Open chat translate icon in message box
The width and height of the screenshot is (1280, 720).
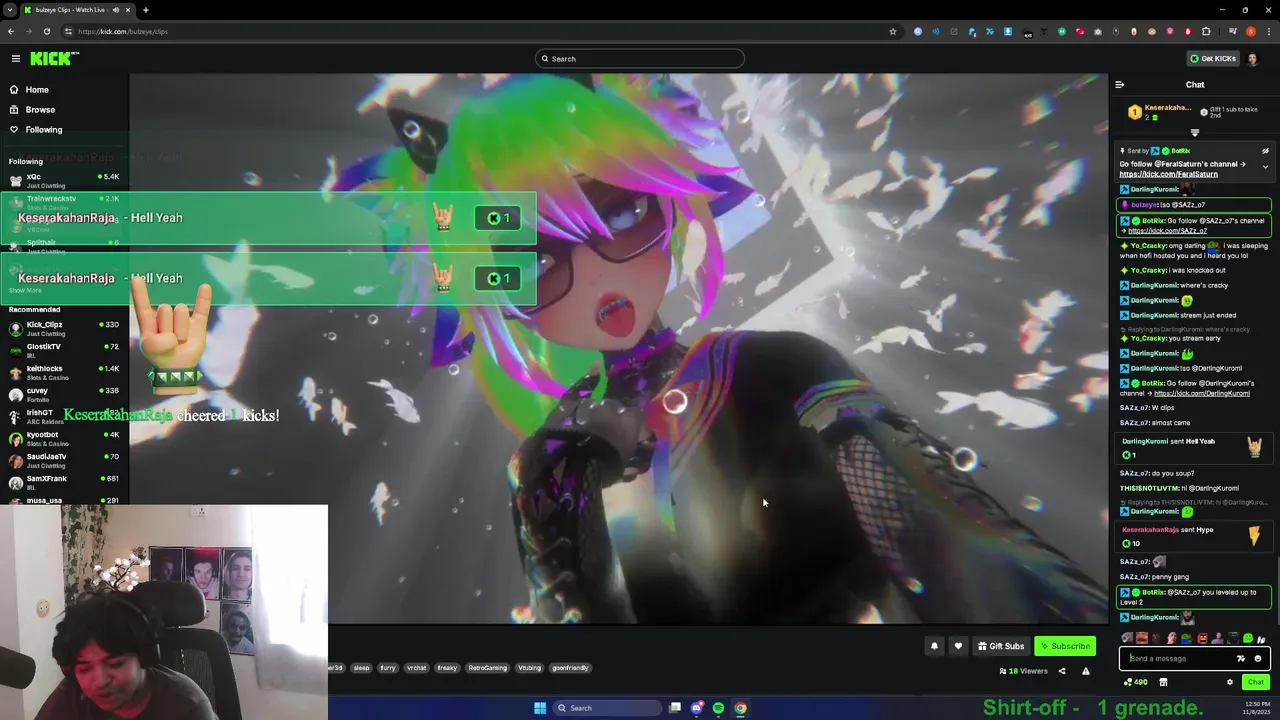[x=1241, y=659]
